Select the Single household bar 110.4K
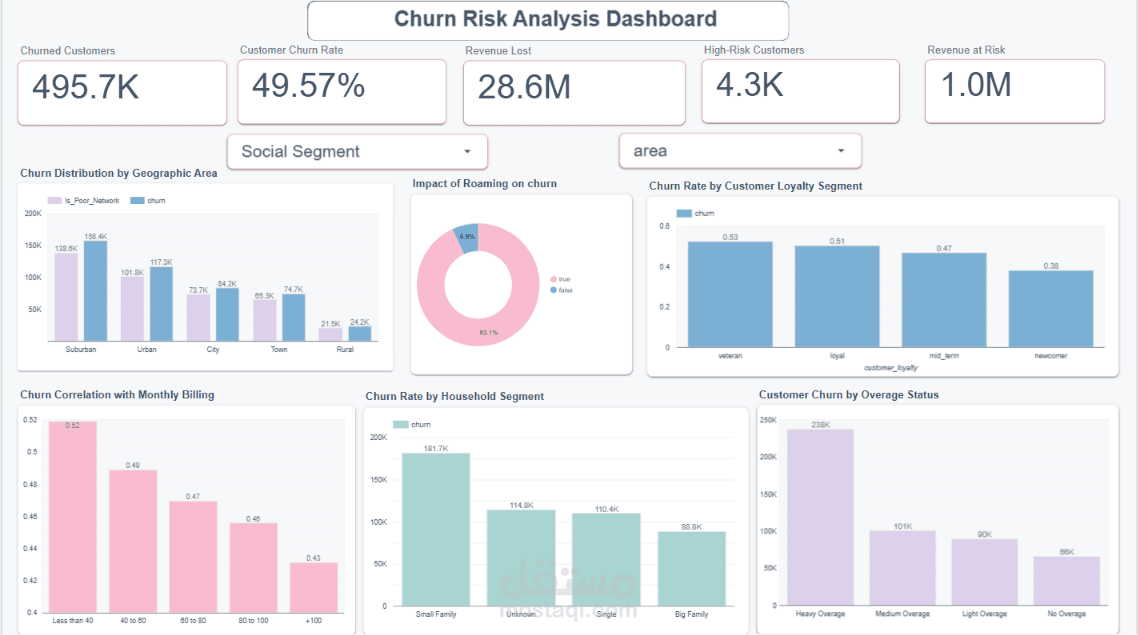Image resolution: width=1138 pixels, height=635 pixels. [606, 560]
